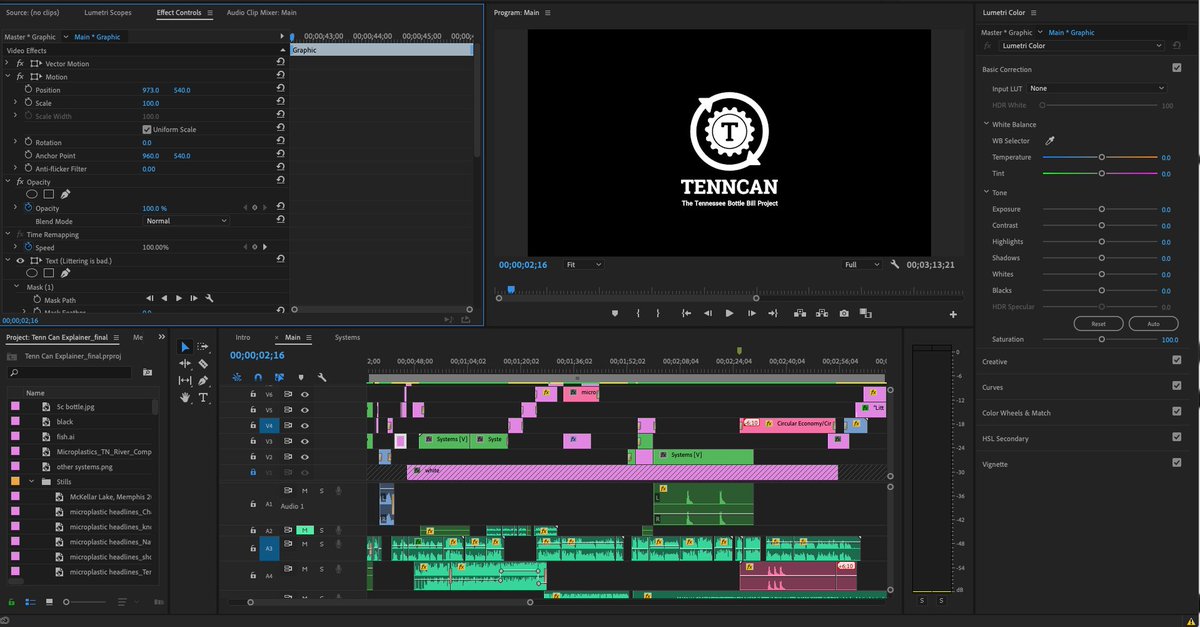Unmute audio track A2
This screenshot has width=1200, height=627.
click(305, 530)
